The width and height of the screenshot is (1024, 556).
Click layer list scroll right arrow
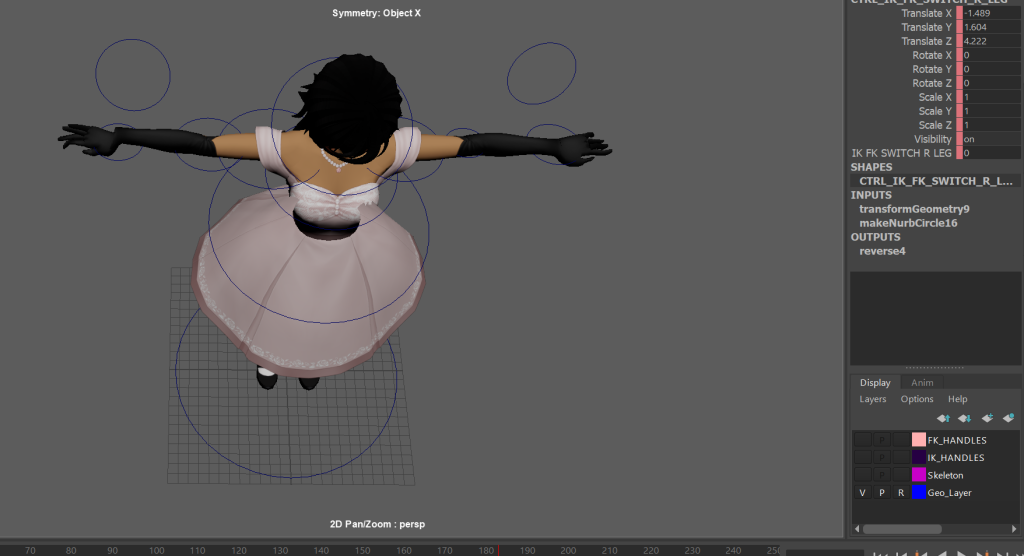pyautogui.click(x=1014, y=529)
